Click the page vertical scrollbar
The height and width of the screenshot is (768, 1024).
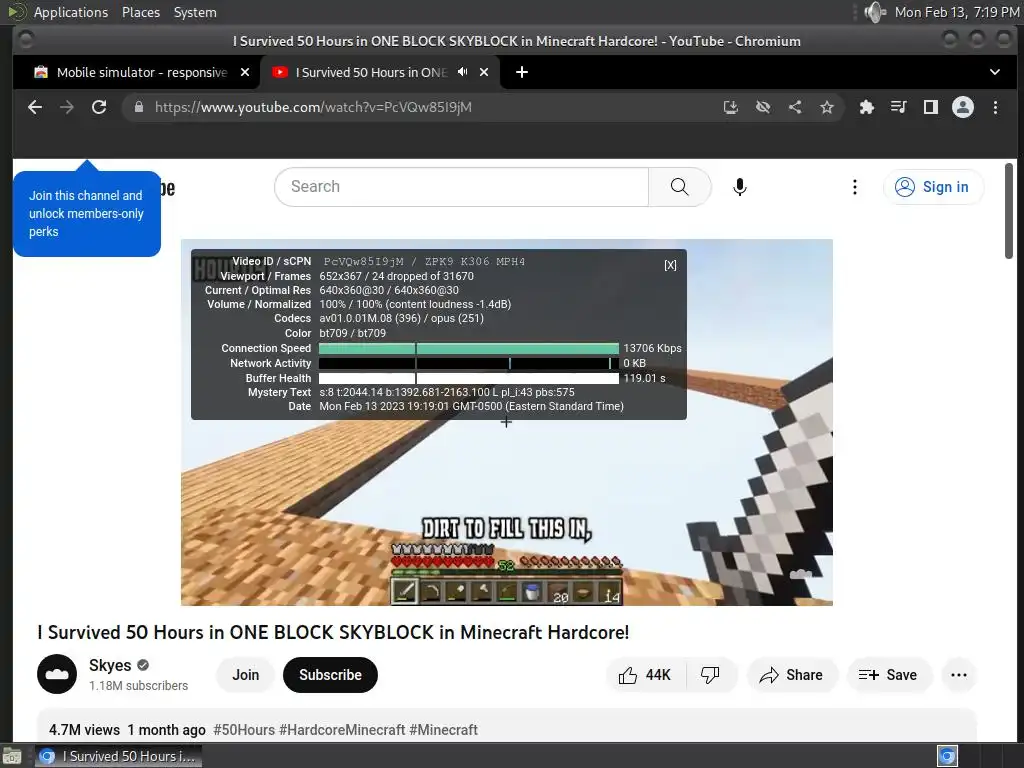(x=1008, y=210)
